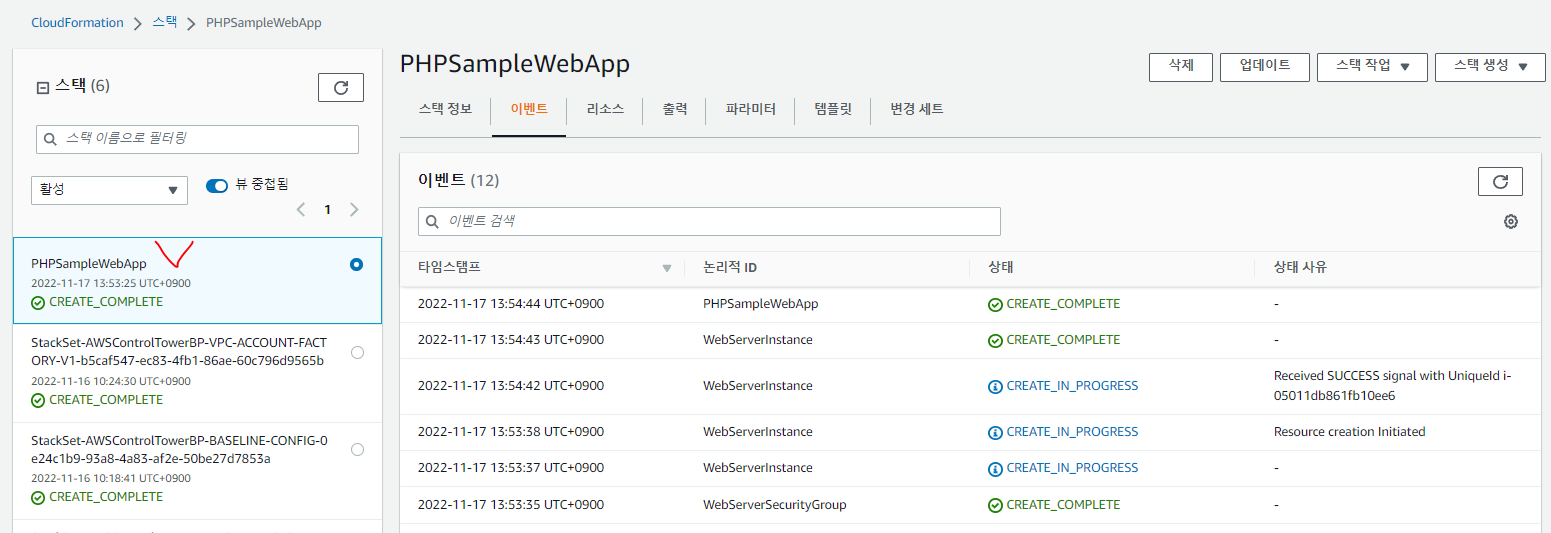Click timestamp 2022-11-17 13:54:44 UTC+0900
The height and width of the screenshot is (533, 1551).
click(511, 304)
